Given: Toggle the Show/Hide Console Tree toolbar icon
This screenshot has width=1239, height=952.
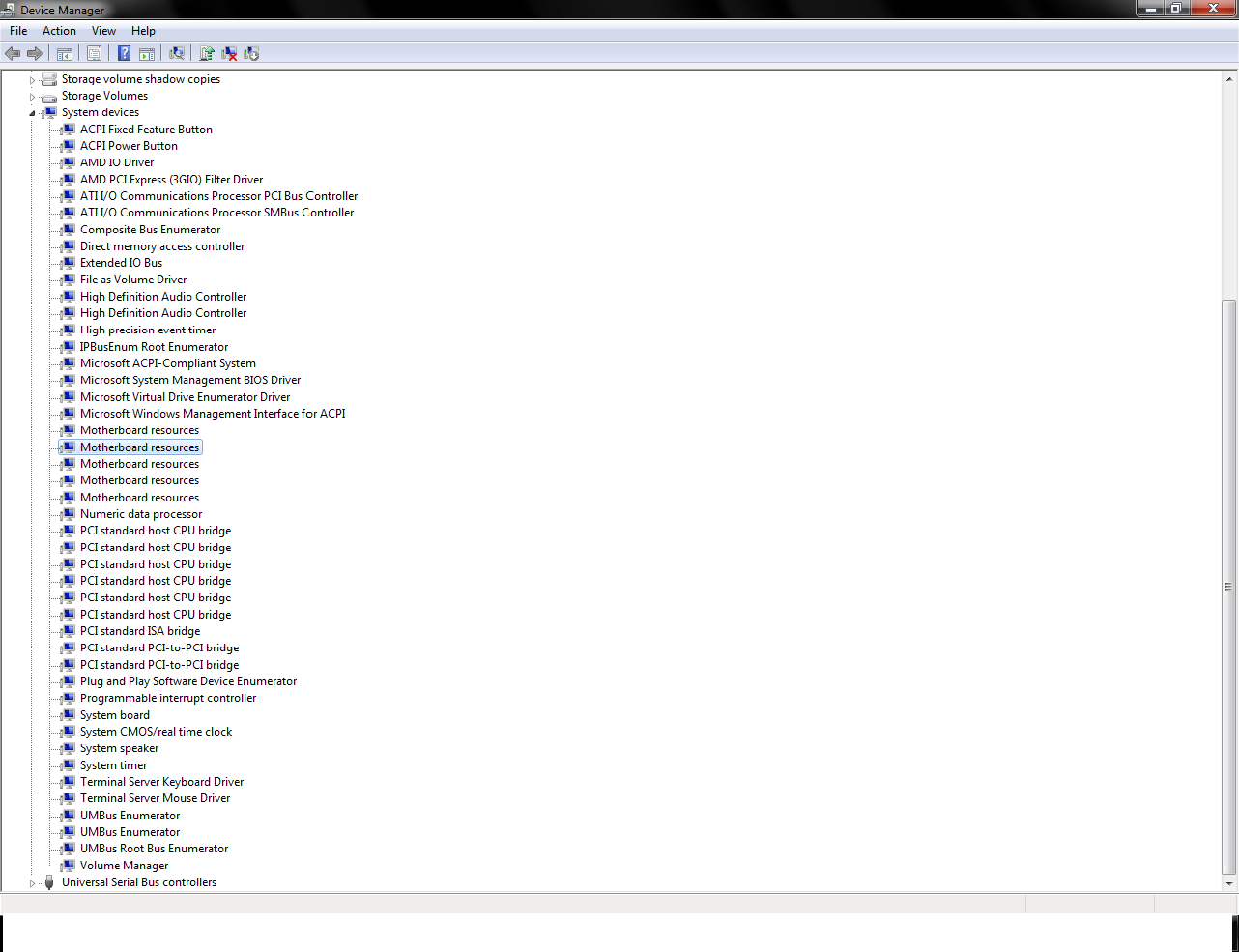Looking at the screenshot, I should pyautogui.click(x=65, y=54).
